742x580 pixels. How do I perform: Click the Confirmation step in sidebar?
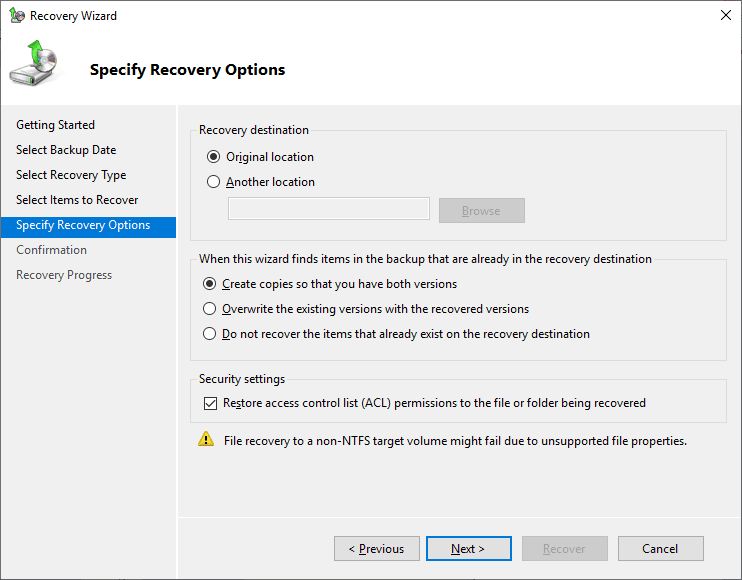[52, 250]
